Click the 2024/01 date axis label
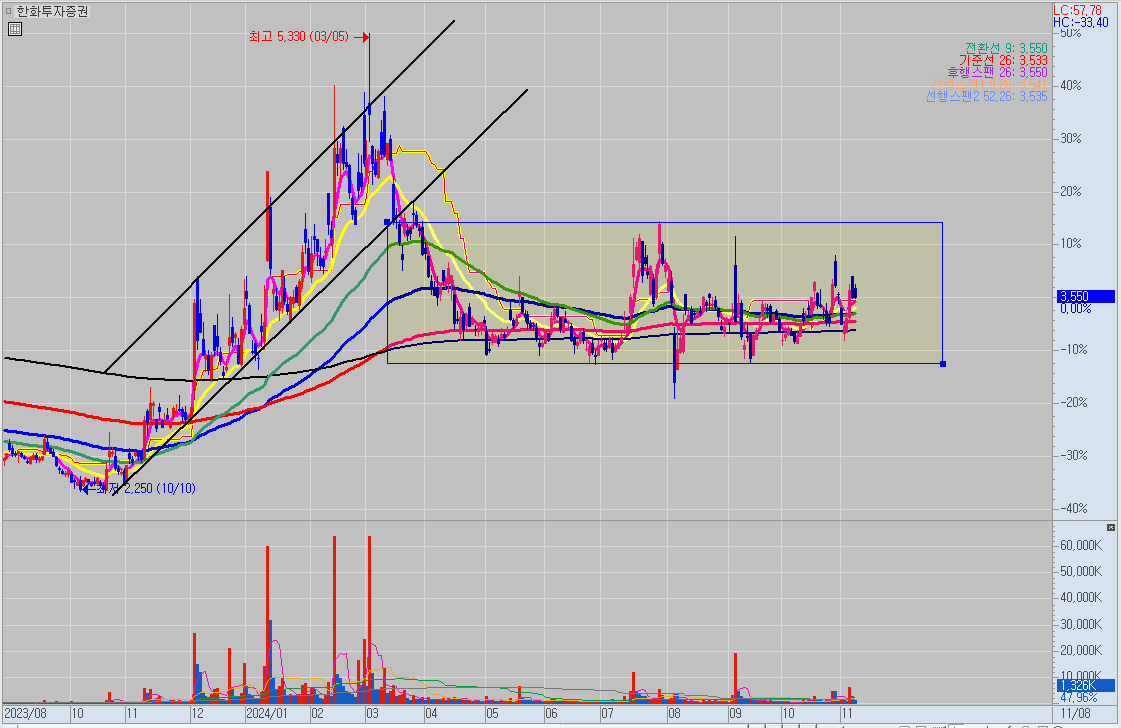1121x728 pixels. [x=267, y=714]
